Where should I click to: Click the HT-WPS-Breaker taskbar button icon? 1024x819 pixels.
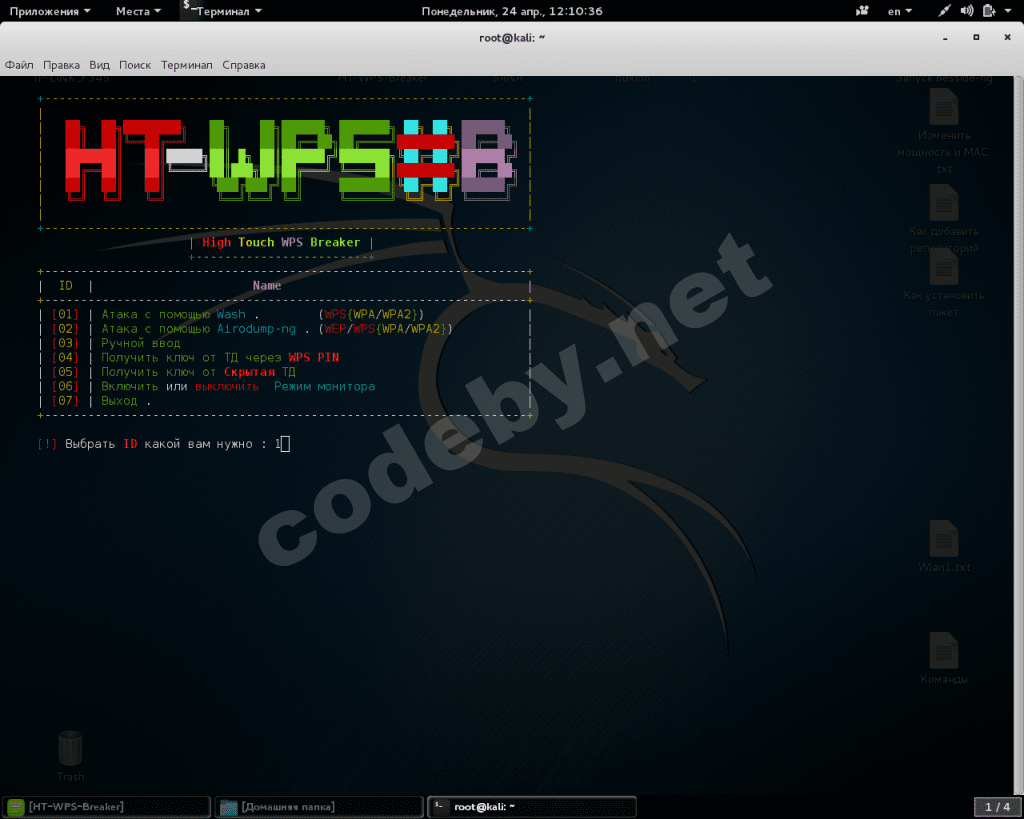click(16, 807)
